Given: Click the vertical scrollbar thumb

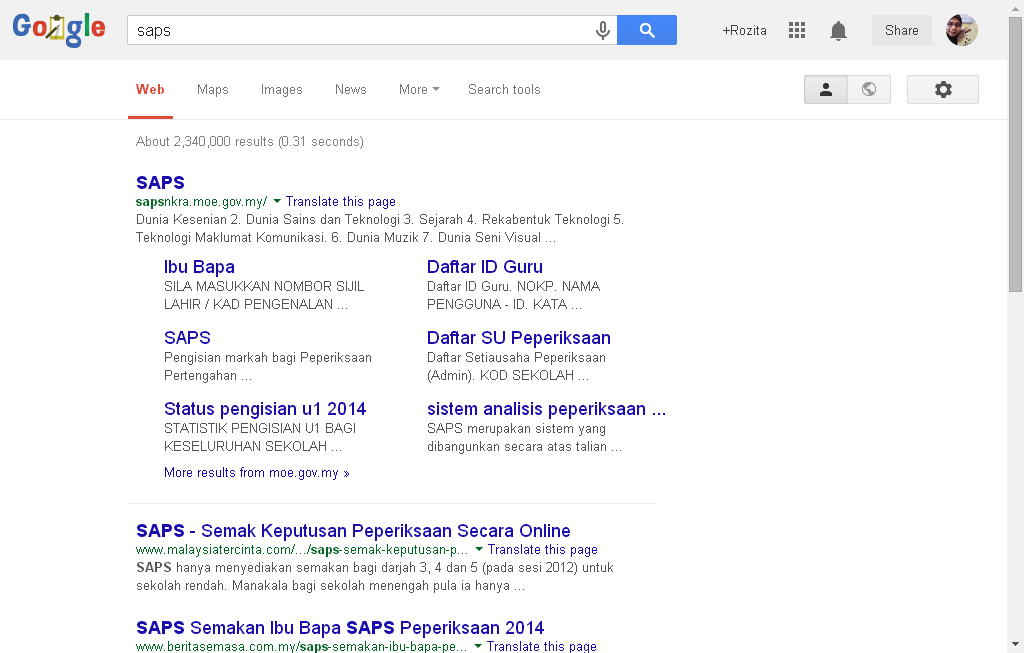Looking at the screenshot, I should tap(1016, 154).
